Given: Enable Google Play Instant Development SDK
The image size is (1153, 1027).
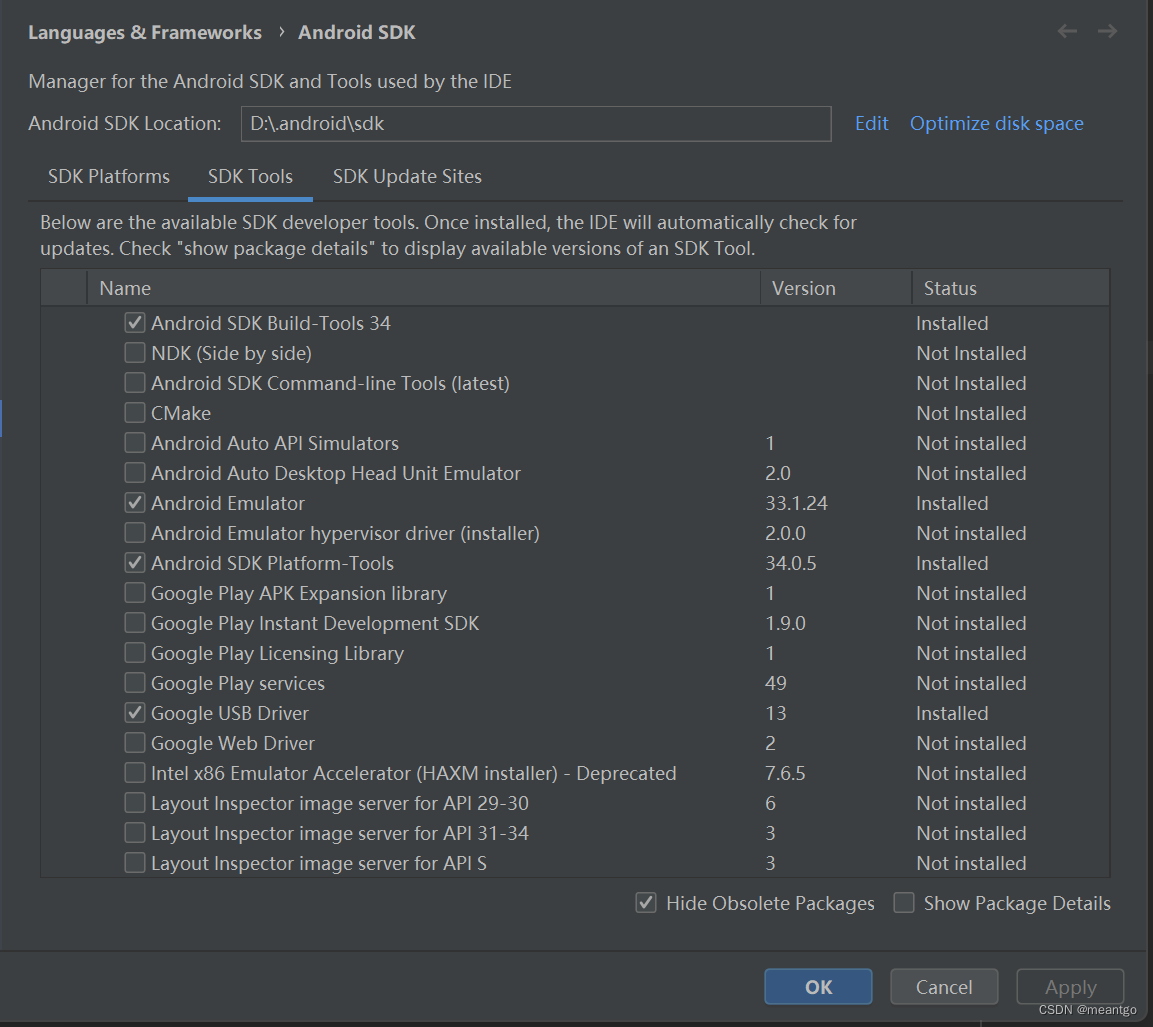Looking at the screenshot, I should coord(135,623).
